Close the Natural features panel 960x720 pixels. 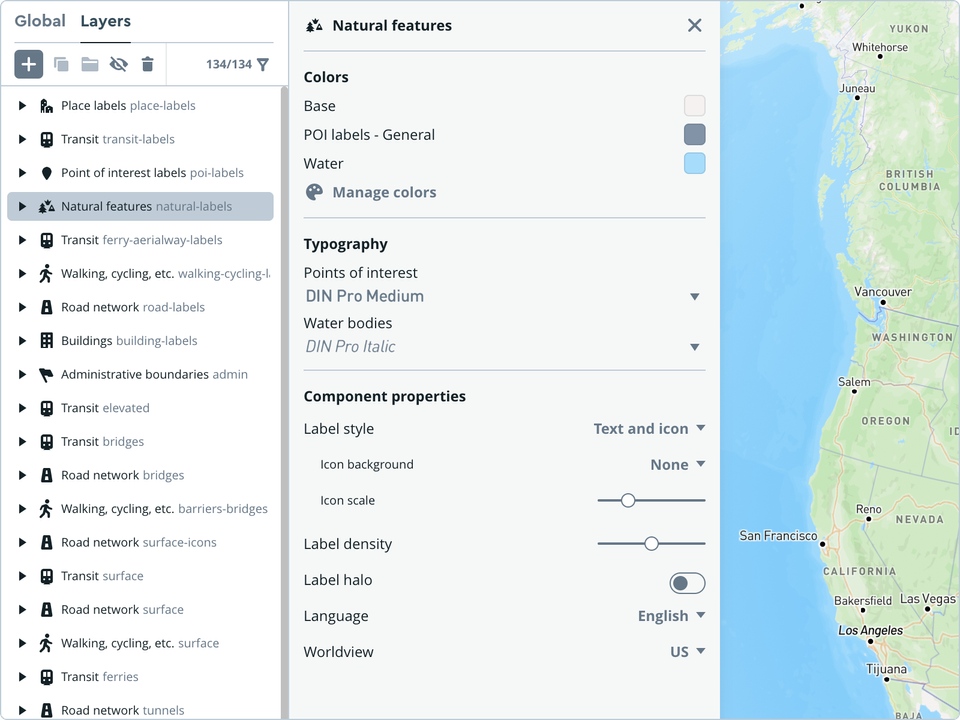[694, 25]
